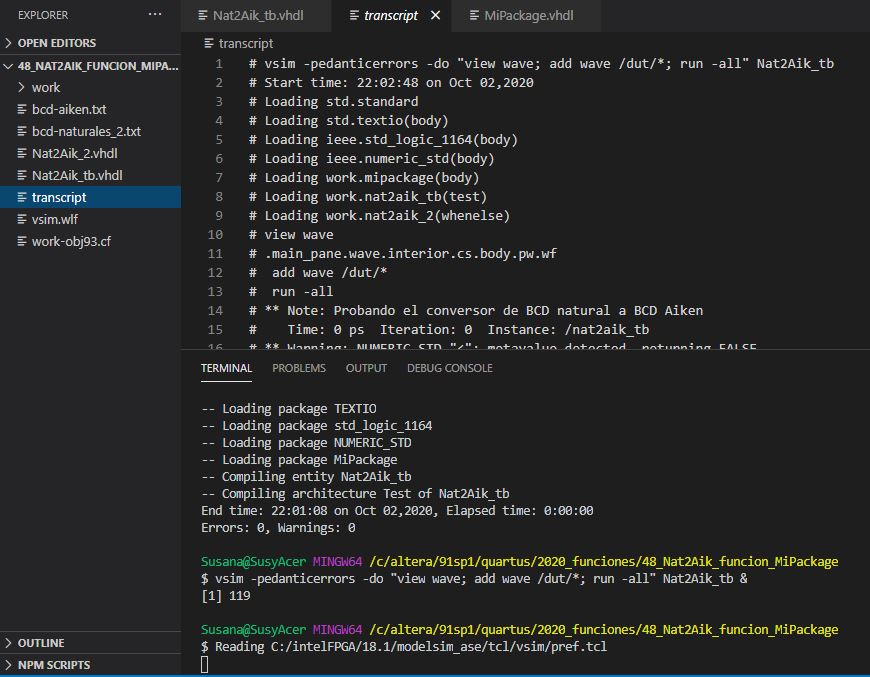Open Explorer more actions ellipsis menu
The height and width of the screenshot is (677, 870).
point(154,15)
